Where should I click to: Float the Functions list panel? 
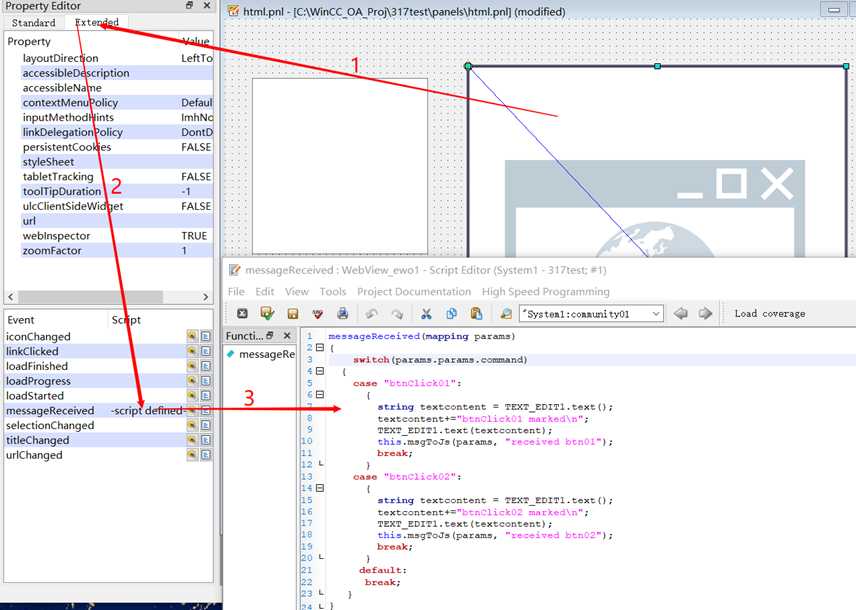coord(270,335)
